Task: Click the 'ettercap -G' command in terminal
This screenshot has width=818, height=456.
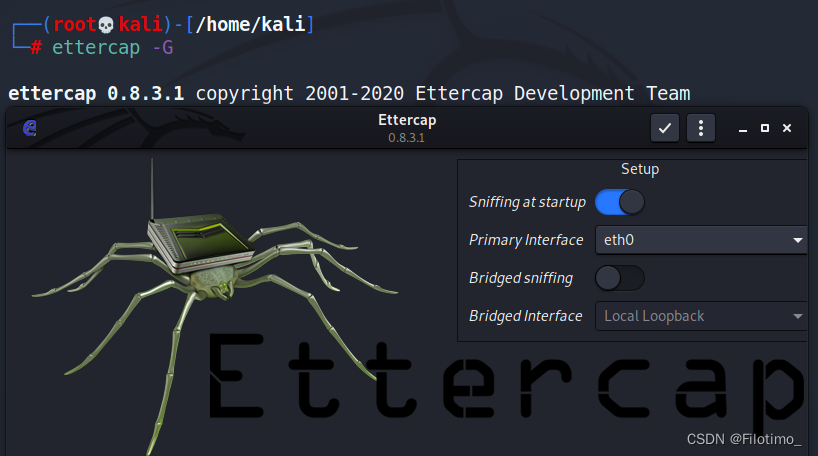Action: [x=112, y=47]
